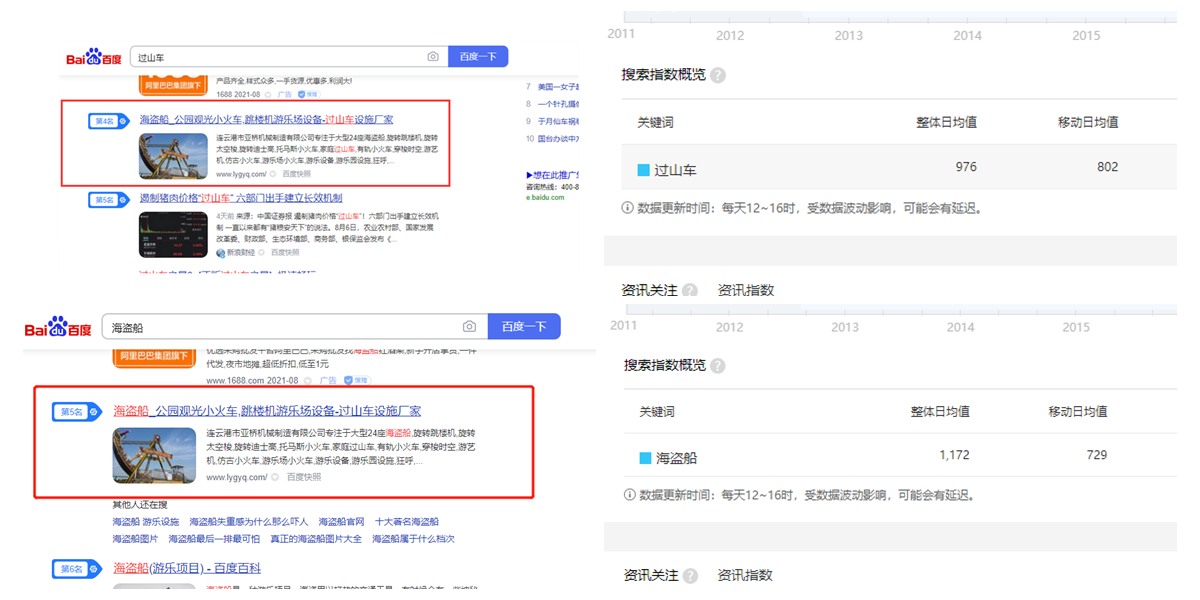Select 资讯关注 tab below the 过山车 table
Image resolution: width=1200 pixels, height=600 pixels.
point(650,291)
